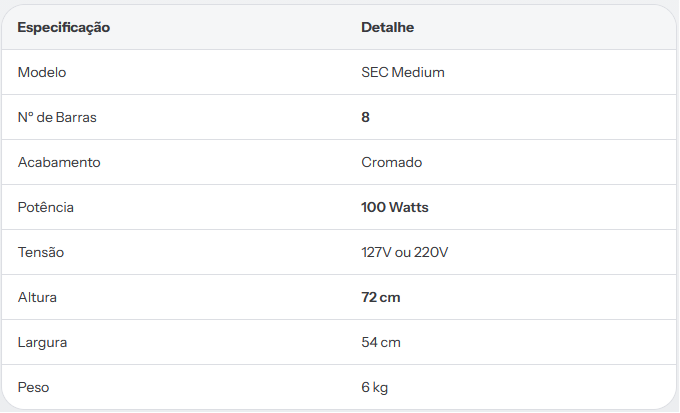Click the 100 Watts value
Screen dimensions: 680x413
pyautogui.click(x=395, y=207)
